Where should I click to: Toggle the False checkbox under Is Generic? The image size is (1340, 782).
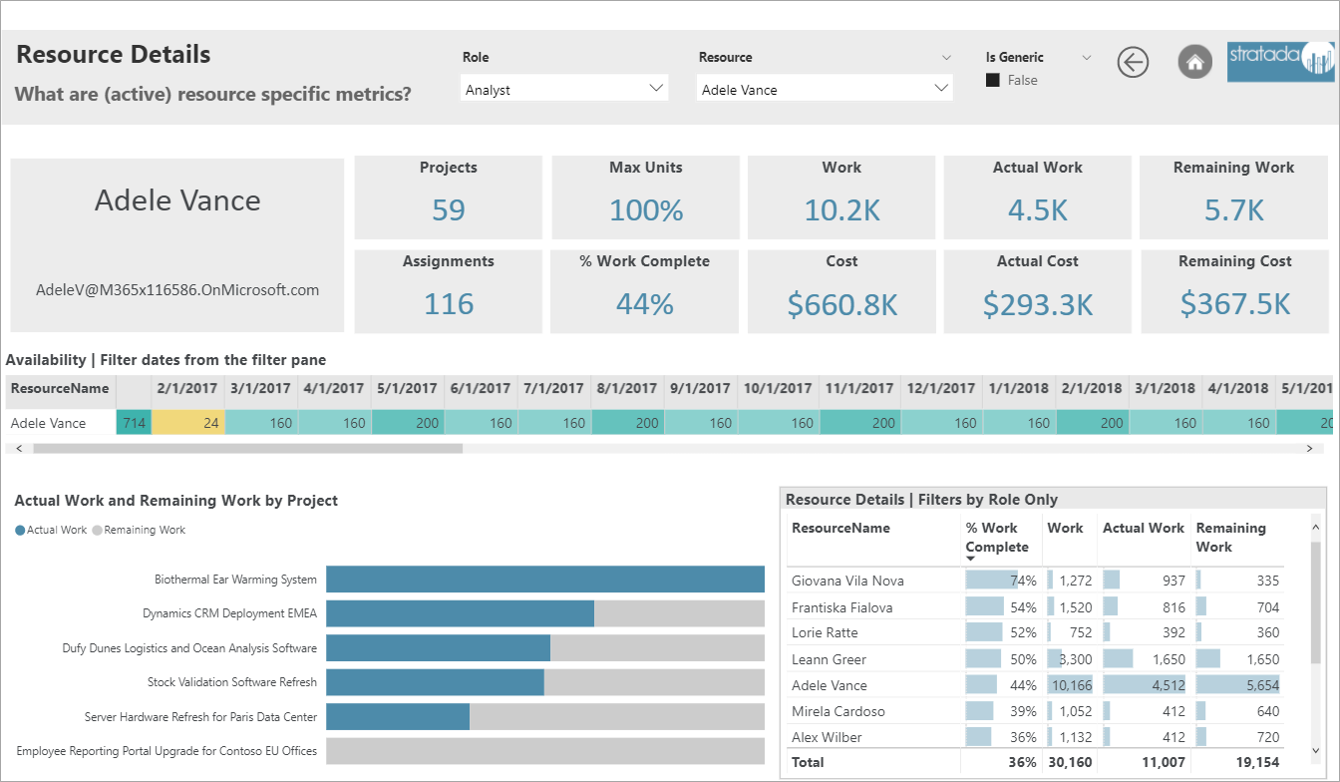click(993, 80)
